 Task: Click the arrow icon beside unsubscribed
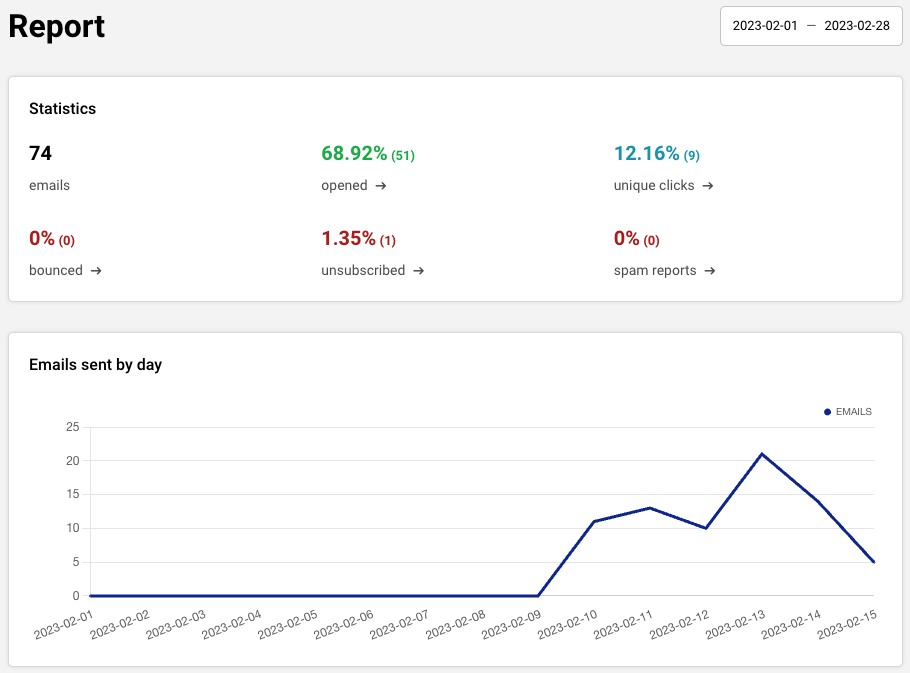[x=419, y=271]
